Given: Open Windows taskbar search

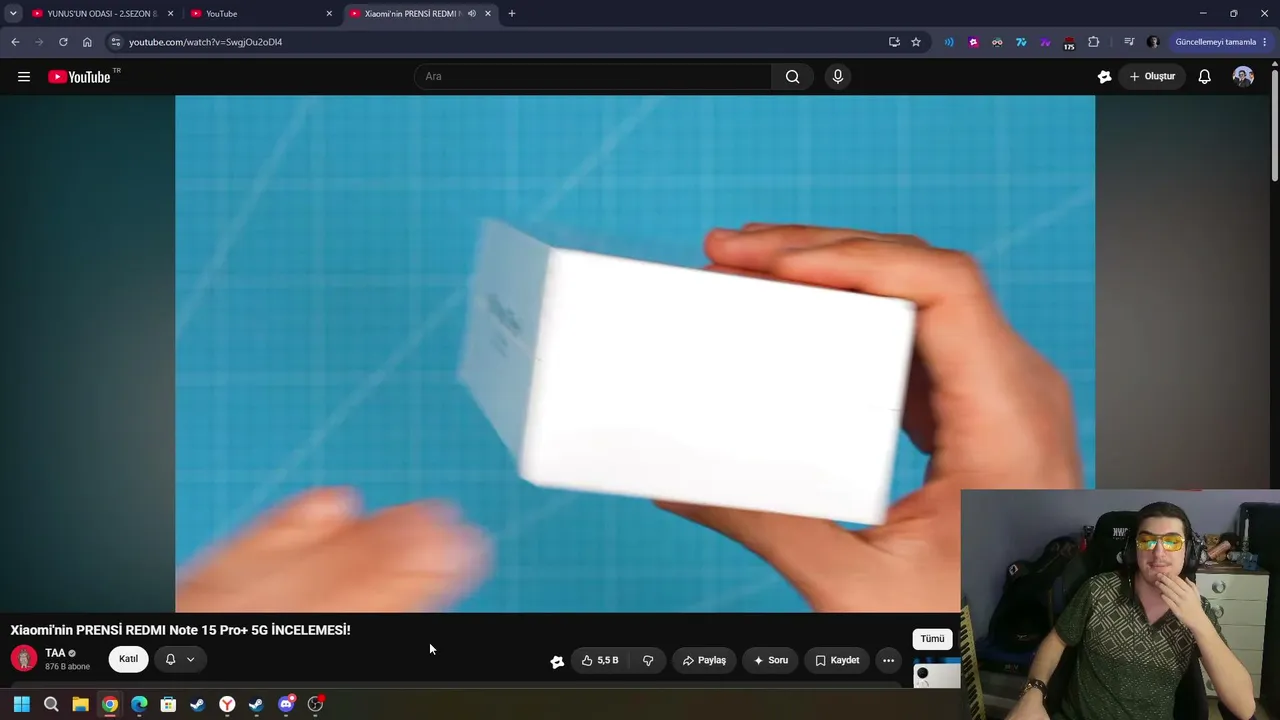Looking at the screenshot, I should 51,704.
